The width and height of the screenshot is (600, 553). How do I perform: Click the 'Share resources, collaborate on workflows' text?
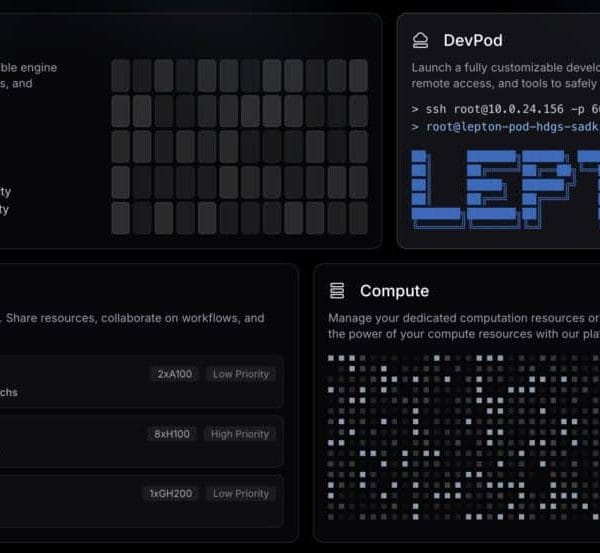coord(135,318)
